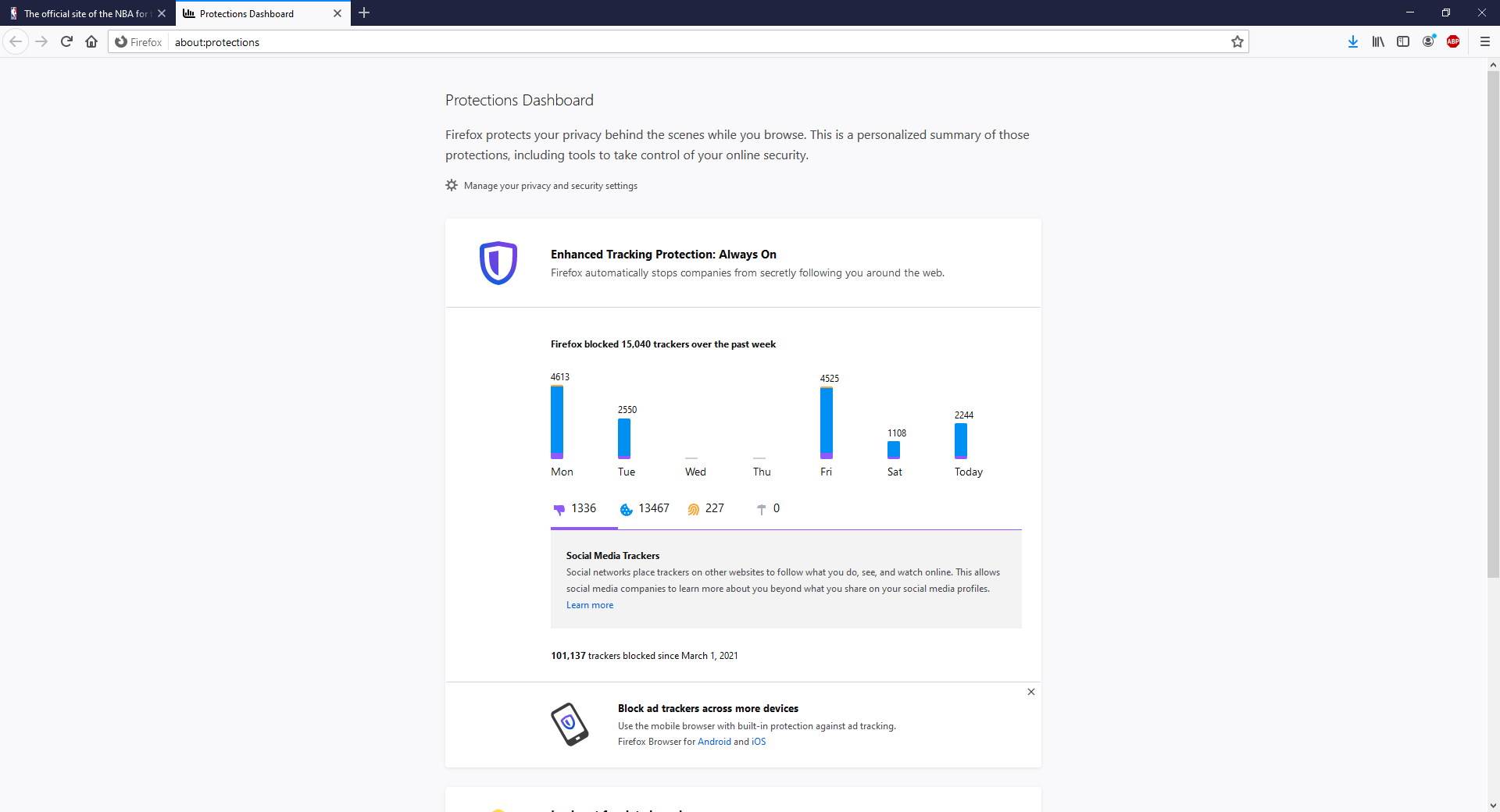This screenshot has width=1500, height=812.
Task: Select the Cryptominers tab showing 0
Action: click(x=768, y=509)
